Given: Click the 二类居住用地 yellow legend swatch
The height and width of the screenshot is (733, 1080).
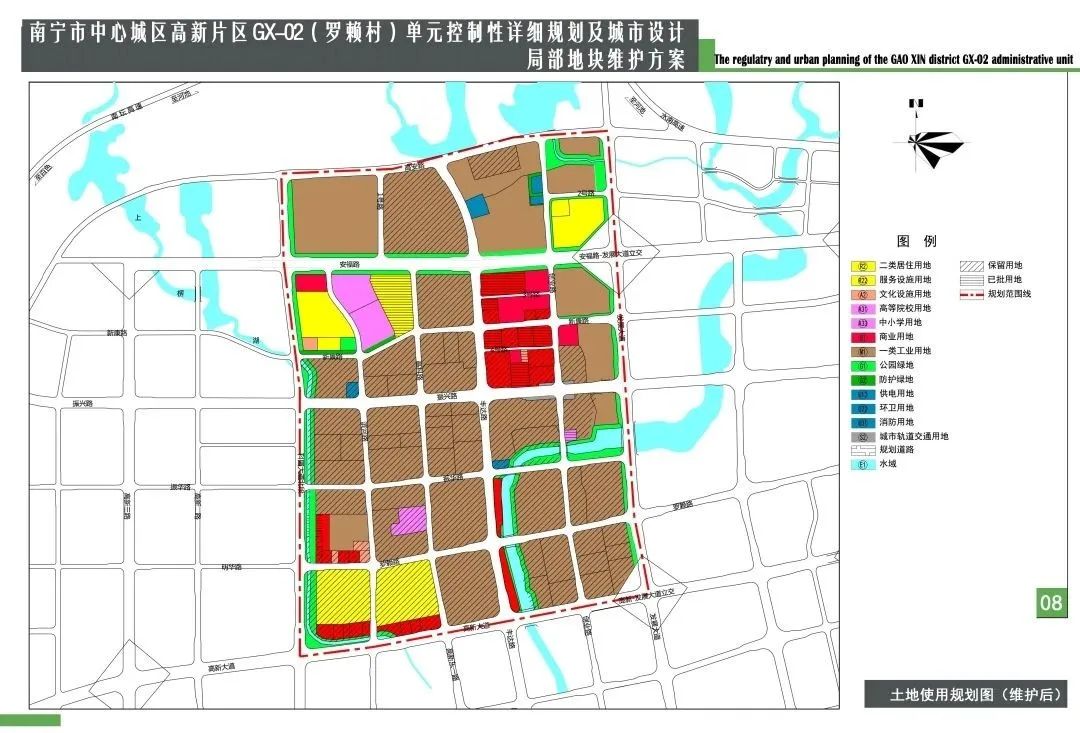Looking at the screenshot, I should pos(861,266).
